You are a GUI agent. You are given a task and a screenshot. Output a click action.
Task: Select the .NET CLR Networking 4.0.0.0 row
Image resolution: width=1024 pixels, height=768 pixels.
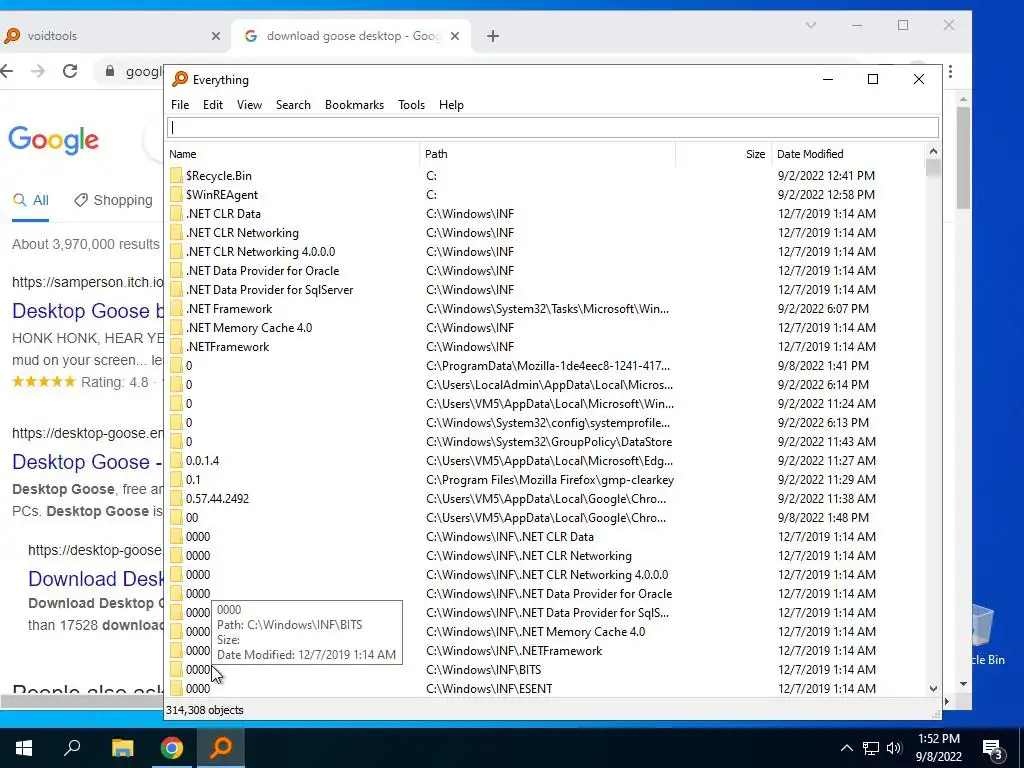(x=546, y=252)
